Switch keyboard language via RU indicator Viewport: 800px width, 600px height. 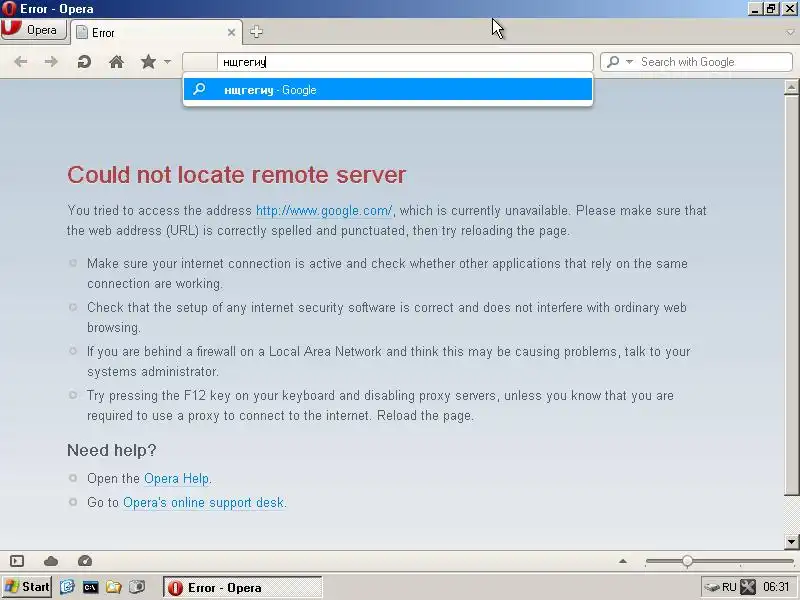click(729, 587)
